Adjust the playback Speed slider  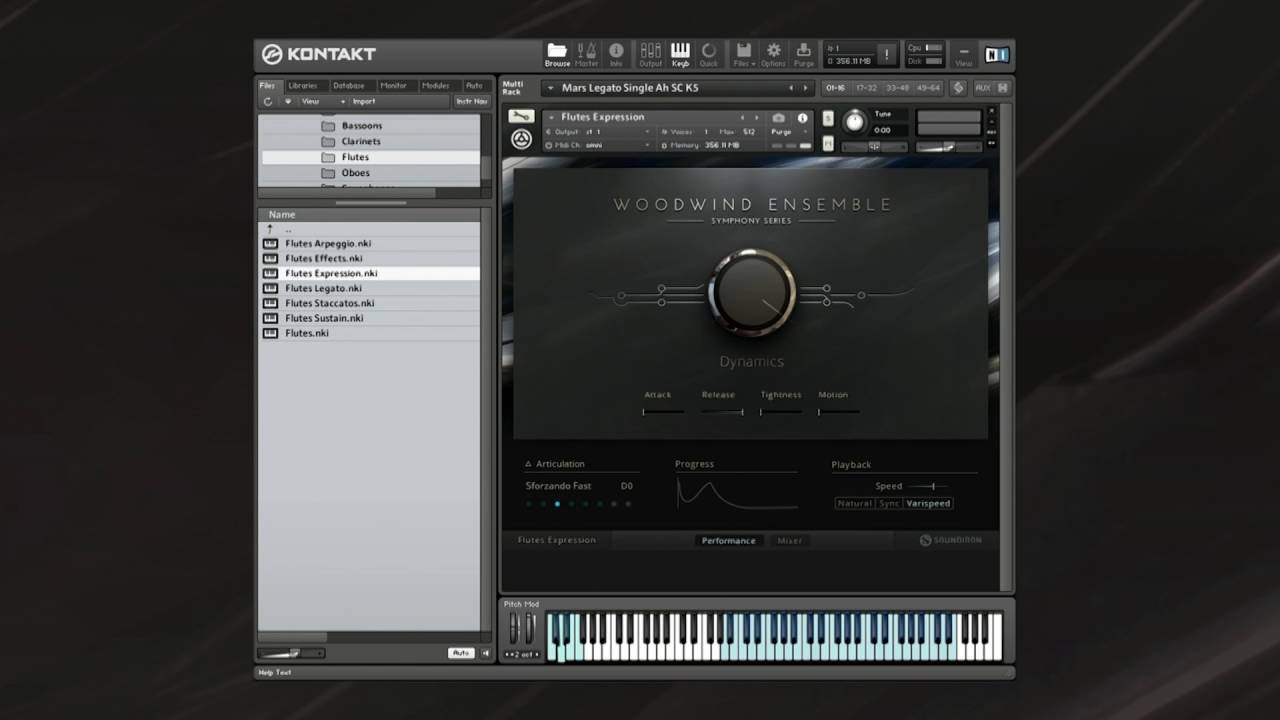927,486
